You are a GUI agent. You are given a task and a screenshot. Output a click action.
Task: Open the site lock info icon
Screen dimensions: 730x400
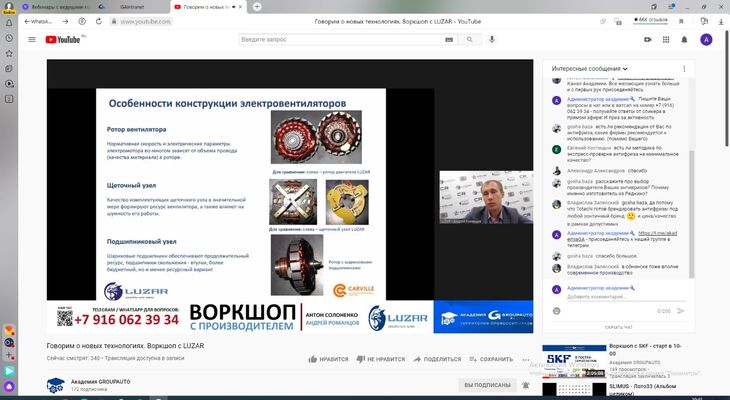[x=114, y=21]
